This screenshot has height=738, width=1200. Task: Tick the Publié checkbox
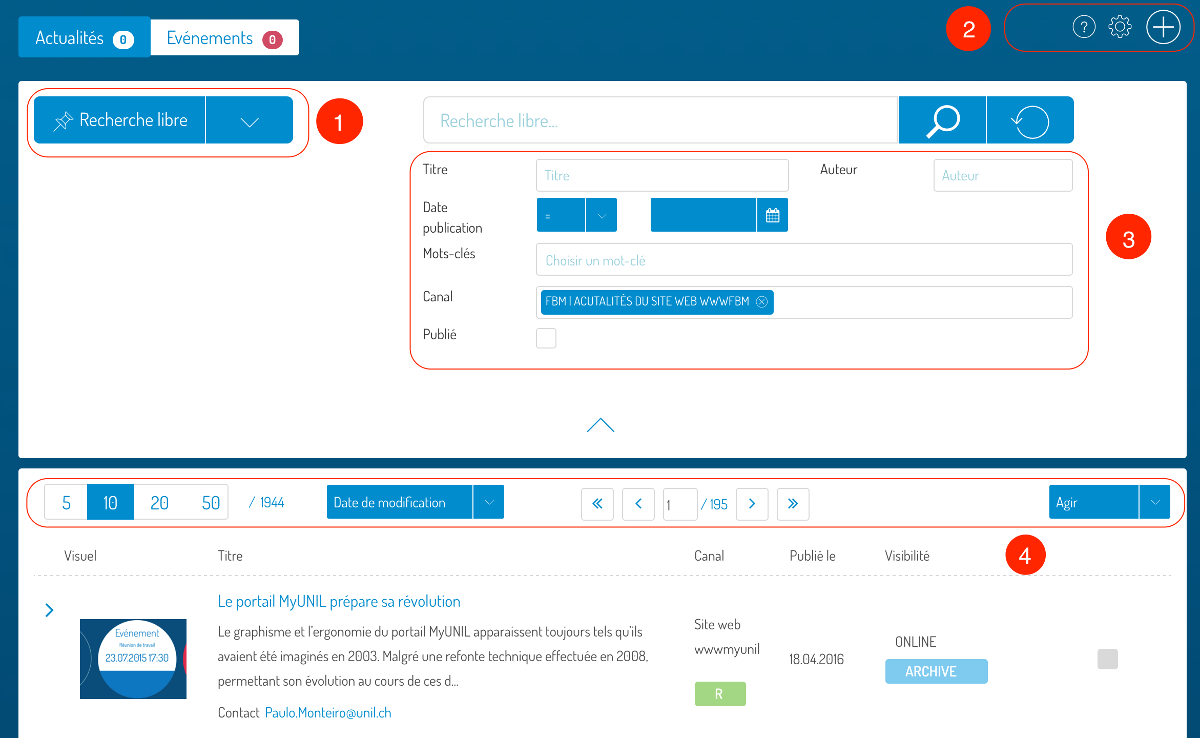(546, 338)
